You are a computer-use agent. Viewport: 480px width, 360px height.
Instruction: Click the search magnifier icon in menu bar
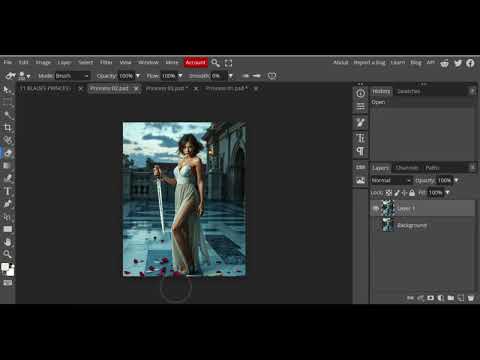tap(216, 63)
